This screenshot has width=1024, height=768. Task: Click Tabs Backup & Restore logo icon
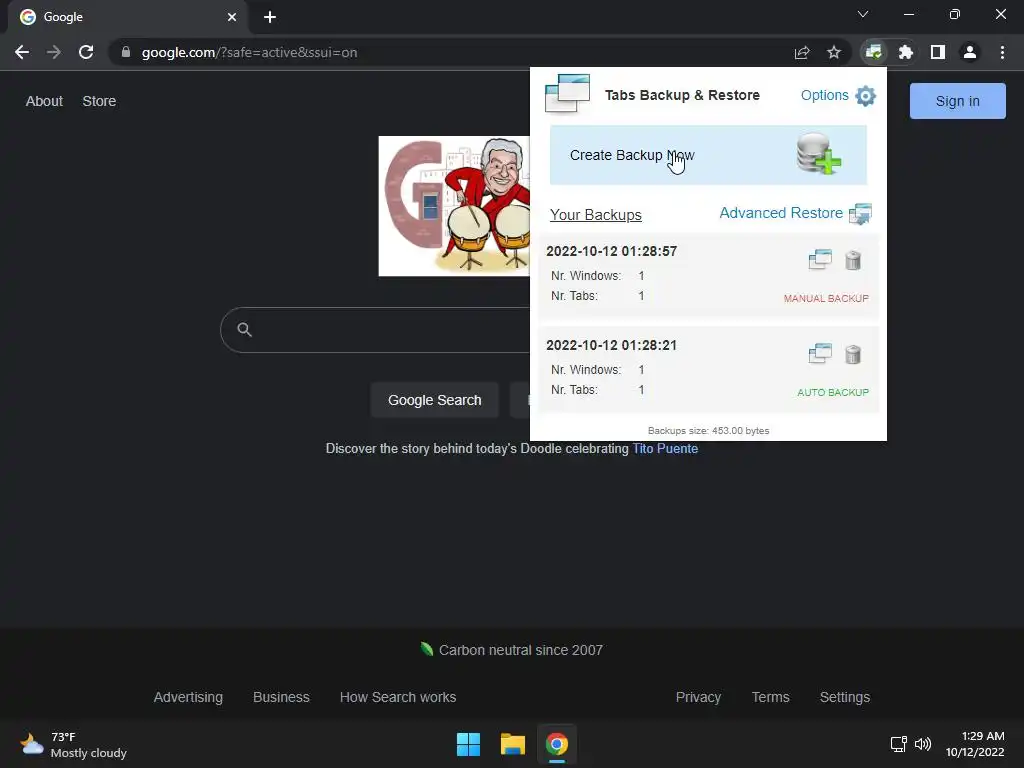[x=567, y=93]
